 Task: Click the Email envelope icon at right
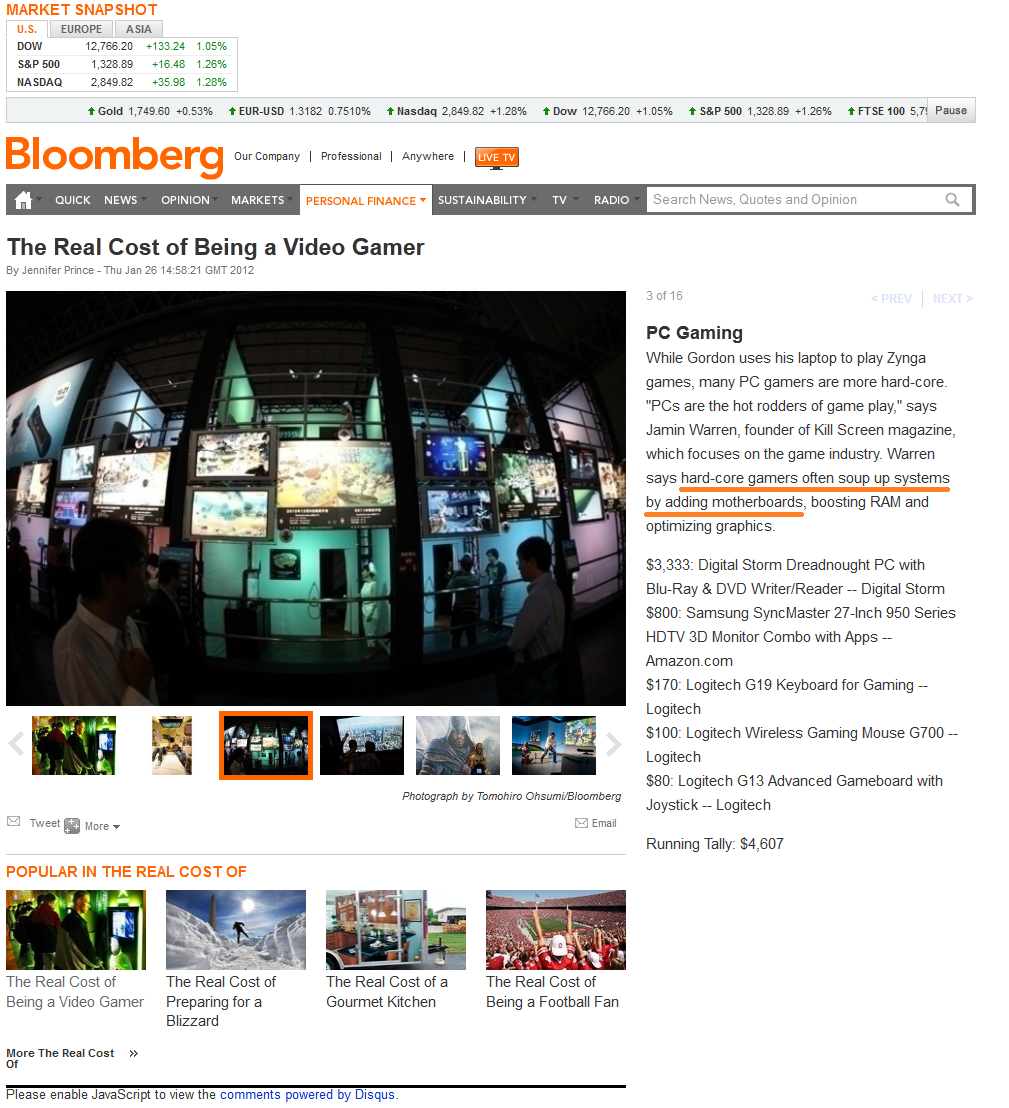tap(582, 823)
